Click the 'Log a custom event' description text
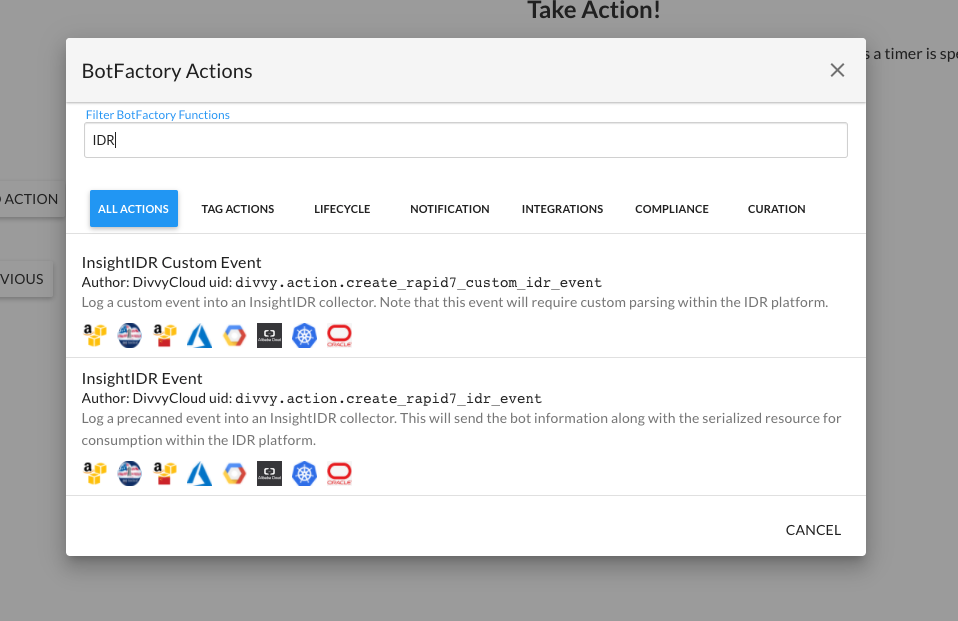Image resolution: width=958 pixels, height=621 pixels. click(455, 303)
